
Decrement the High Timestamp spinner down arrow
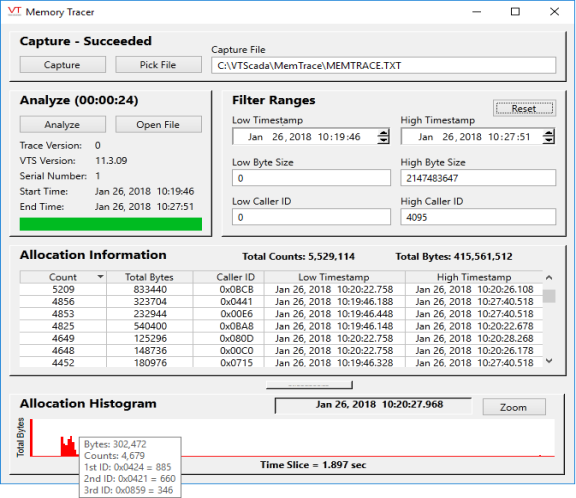(548, 140)
